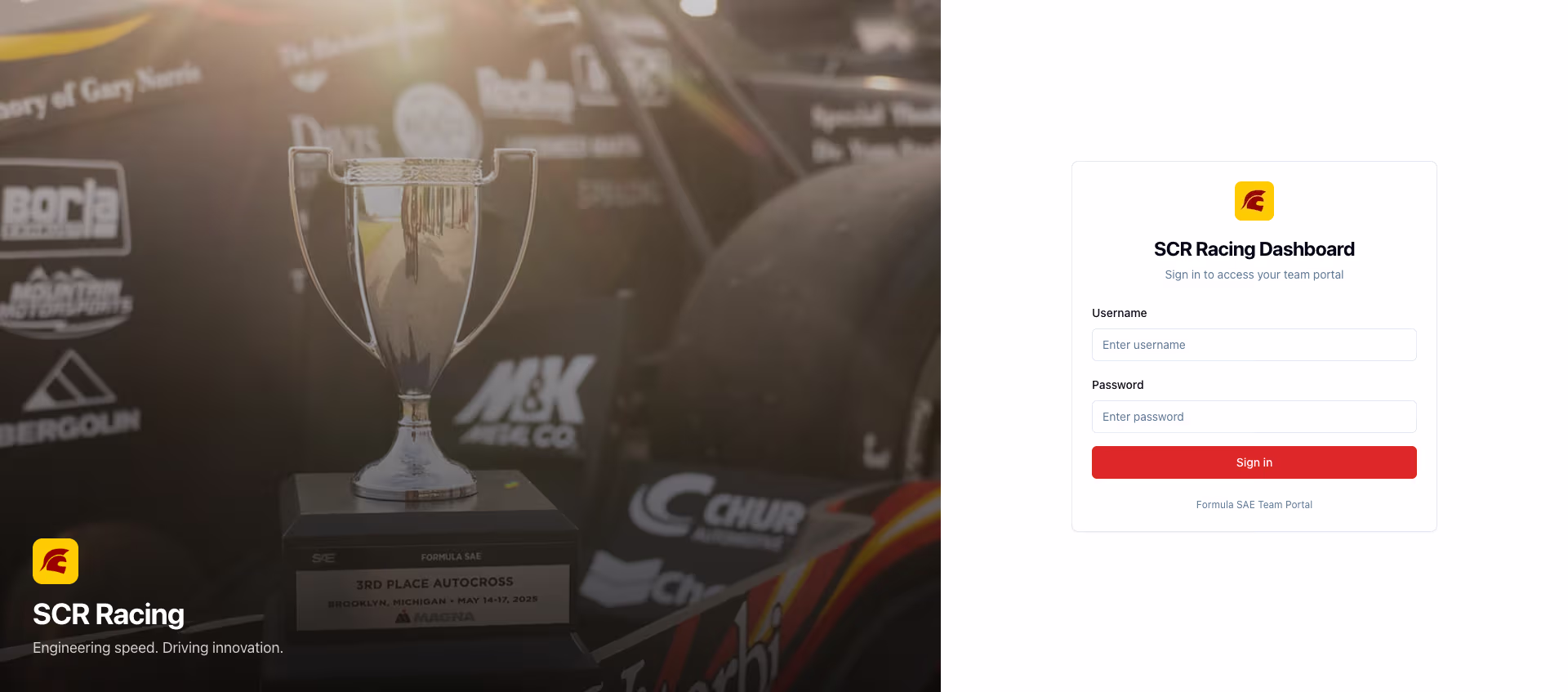Image resolution: width=1568 pixels, height=692 pixels.
Task: Click the Formula SAE Team Portal footer text
Action: click(1254, 505)
